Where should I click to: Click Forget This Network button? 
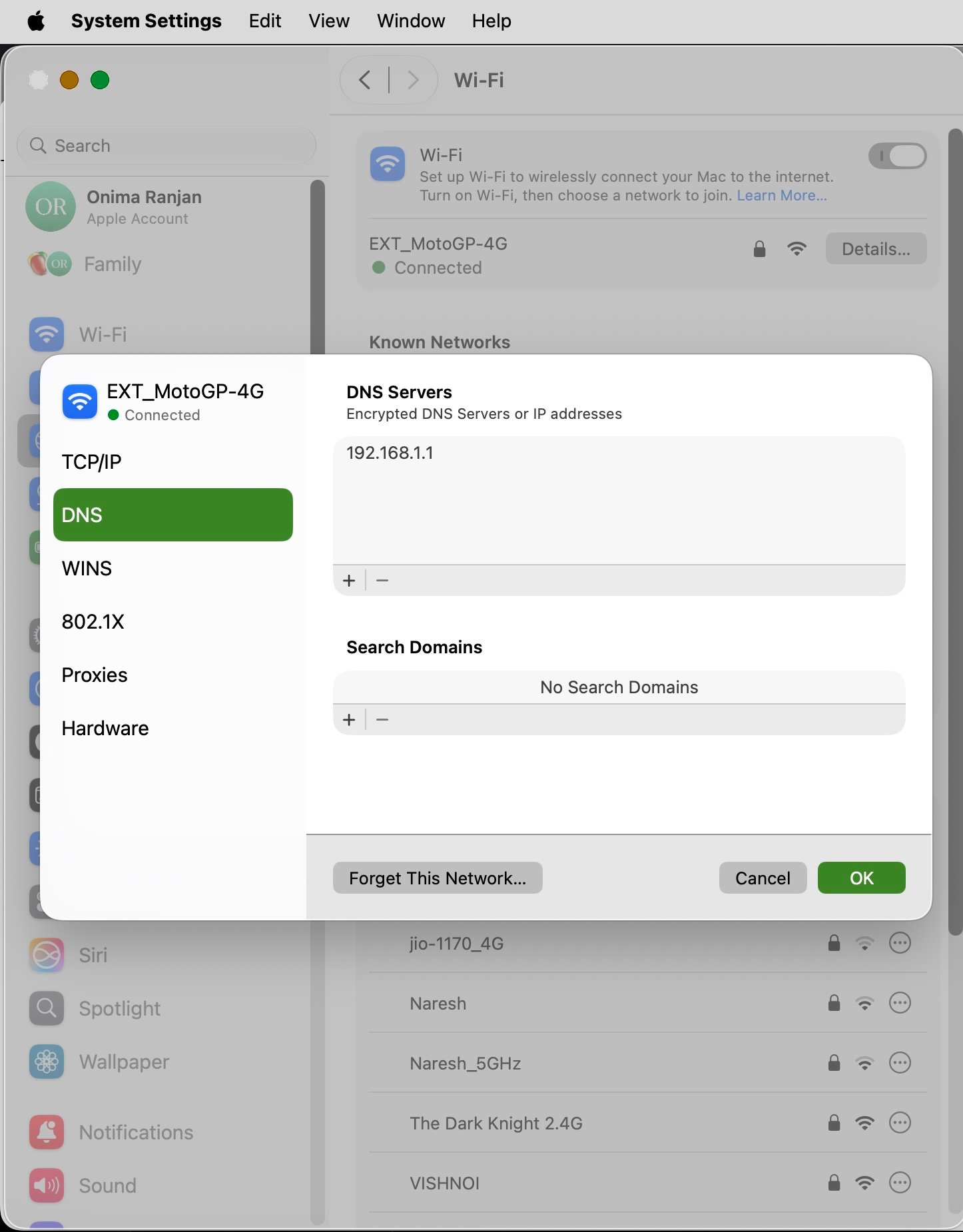tap(438, 878)
